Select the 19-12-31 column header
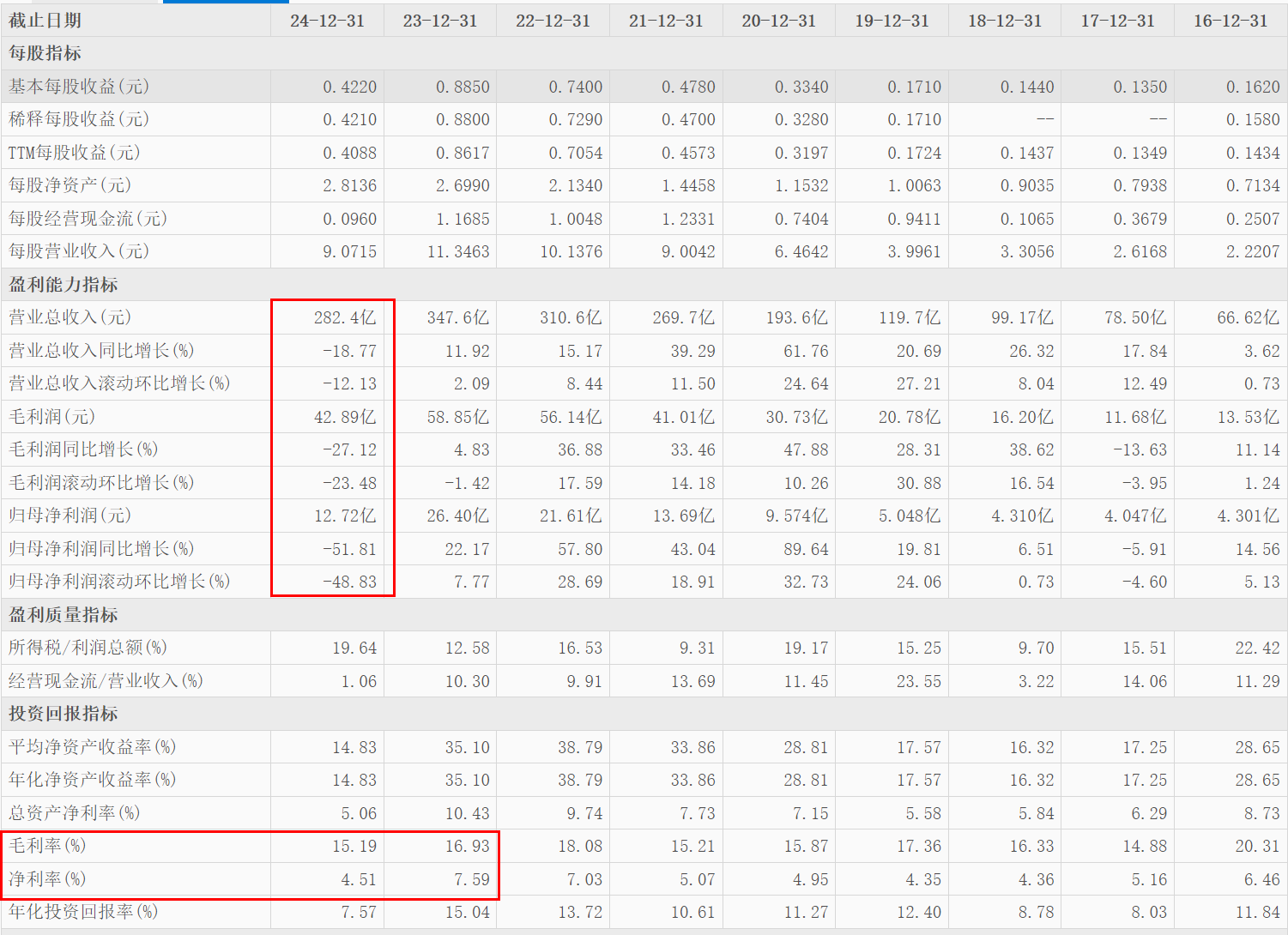Viewport: 1288px width, 935px height. point(892,21)
